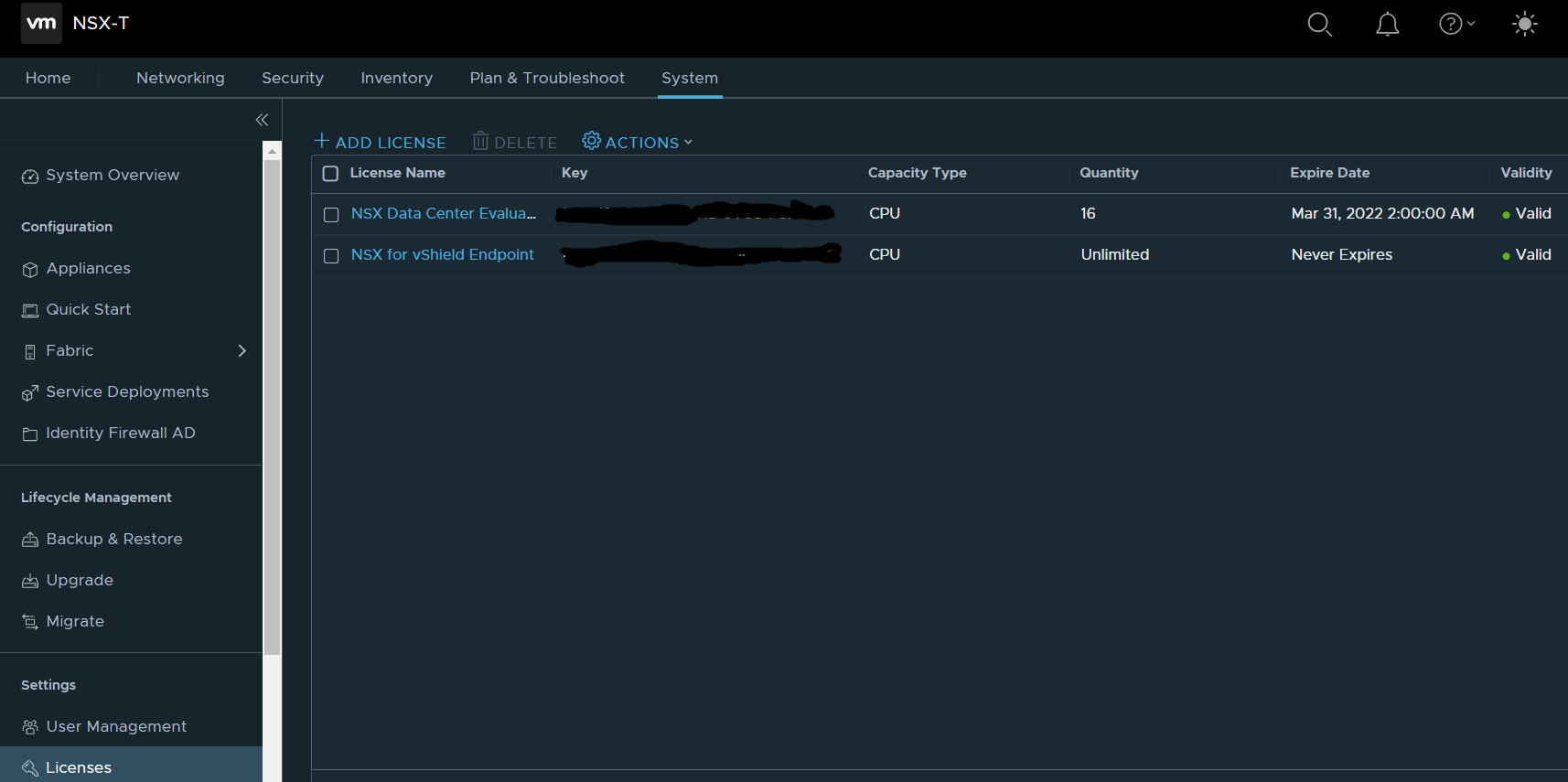The height and width of the screenshot is (782, 1568).
Task: Click the Service Deployments icon
Action: pyautogui.click(x=30, y=392)
